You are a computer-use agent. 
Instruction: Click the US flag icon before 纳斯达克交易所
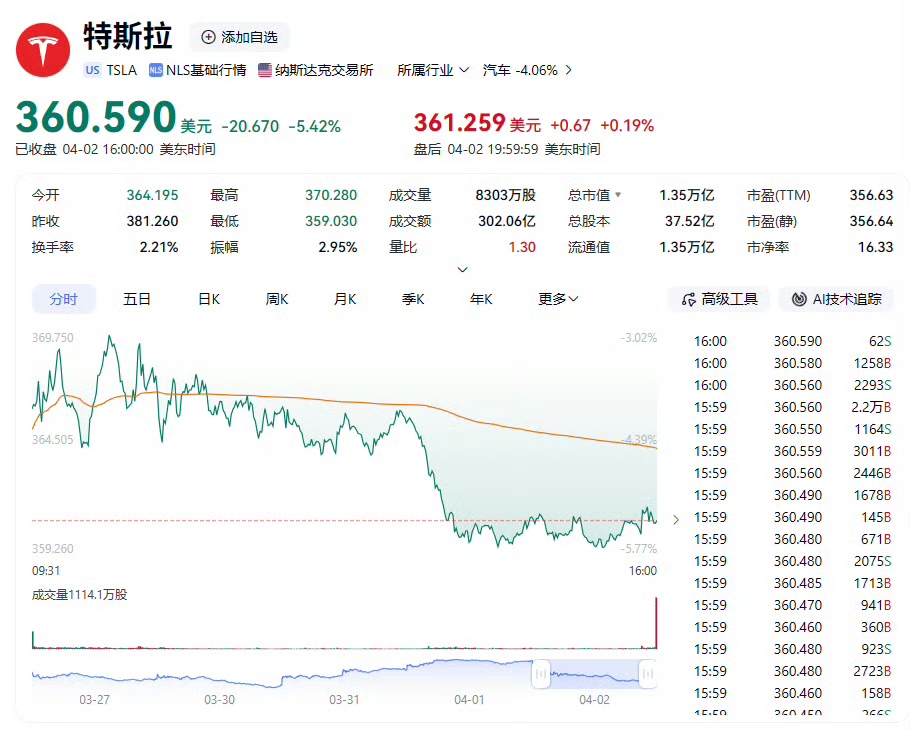coord(265,70)
